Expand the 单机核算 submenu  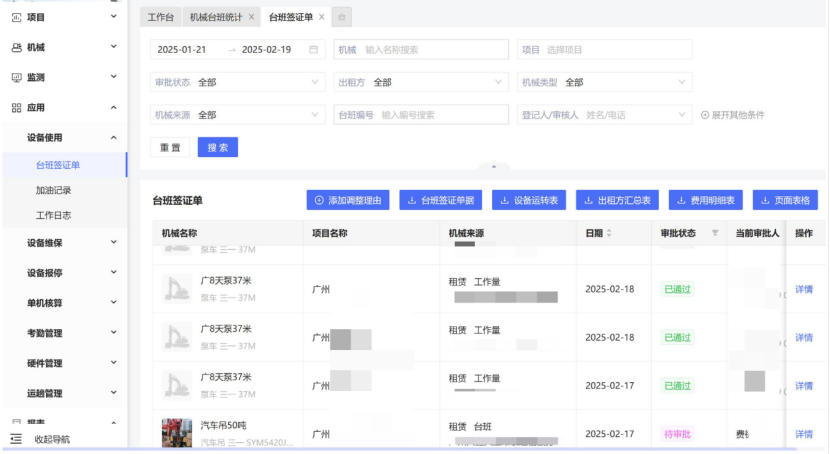click(113, 303)
